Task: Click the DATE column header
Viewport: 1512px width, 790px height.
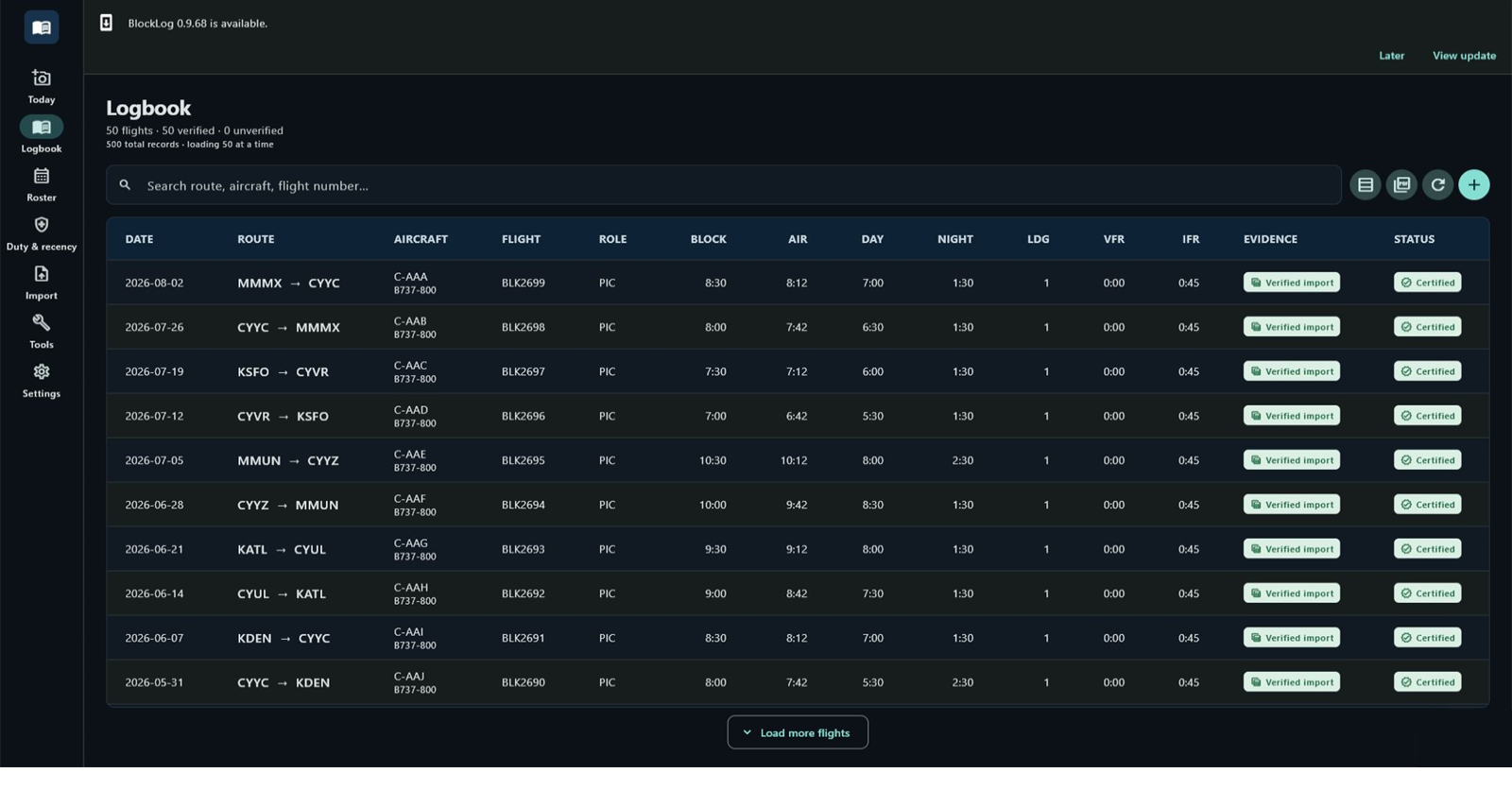Action: [139, 239]
